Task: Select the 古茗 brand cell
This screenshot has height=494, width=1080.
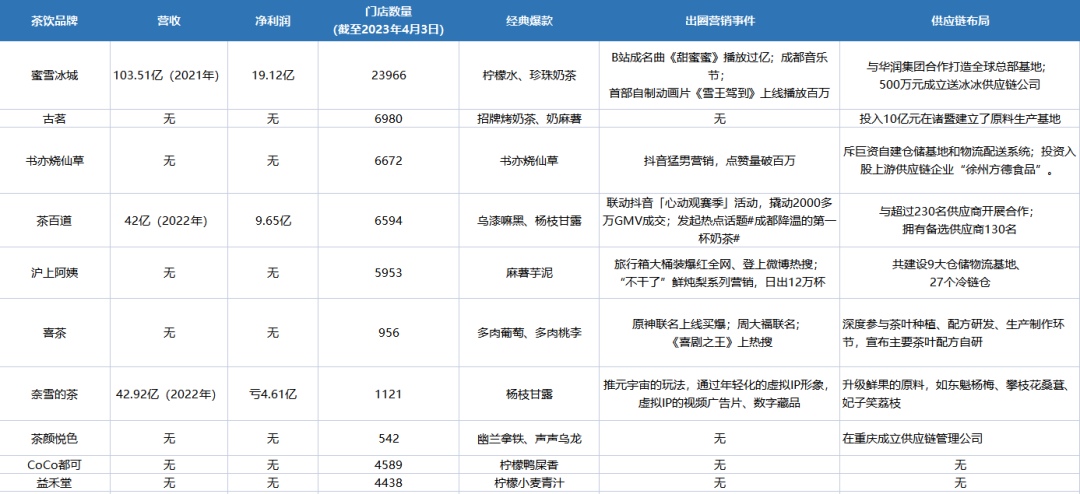Action: (54, 119)
